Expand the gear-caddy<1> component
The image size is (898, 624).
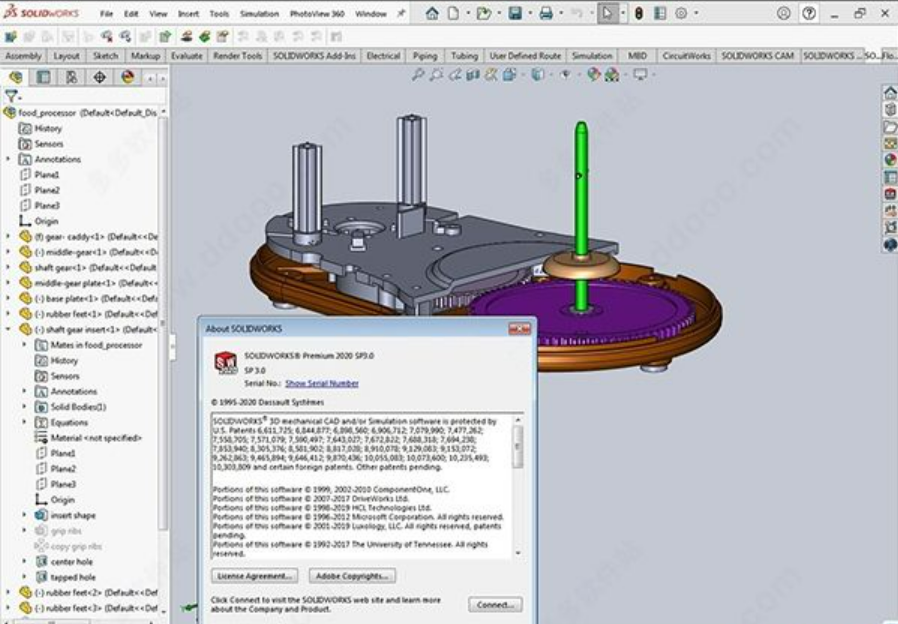(x=8, y=236)
